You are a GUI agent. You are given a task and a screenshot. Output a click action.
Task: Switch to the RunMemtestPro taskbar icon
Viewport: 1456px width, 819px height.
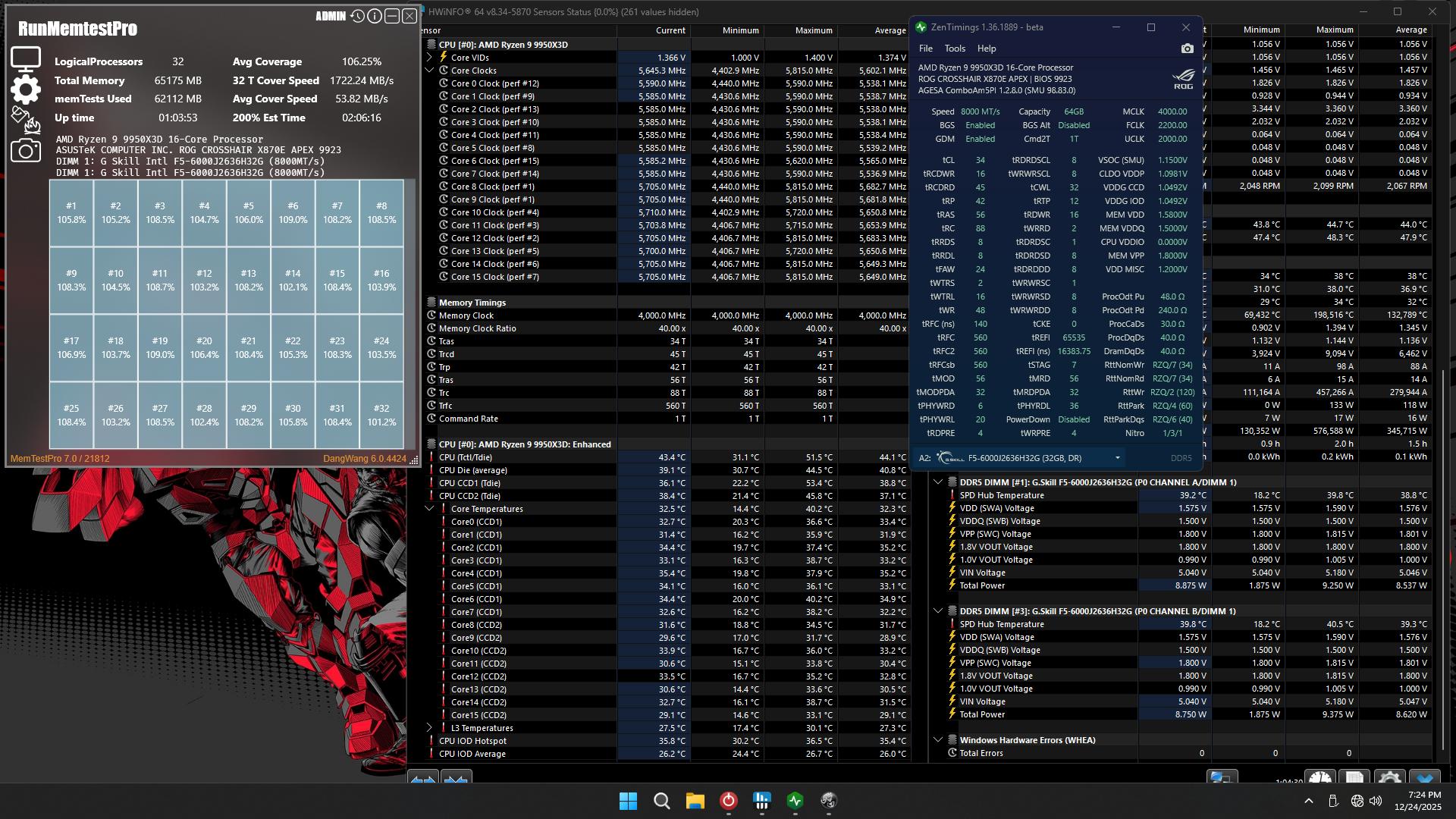click(x=828, y=801)
